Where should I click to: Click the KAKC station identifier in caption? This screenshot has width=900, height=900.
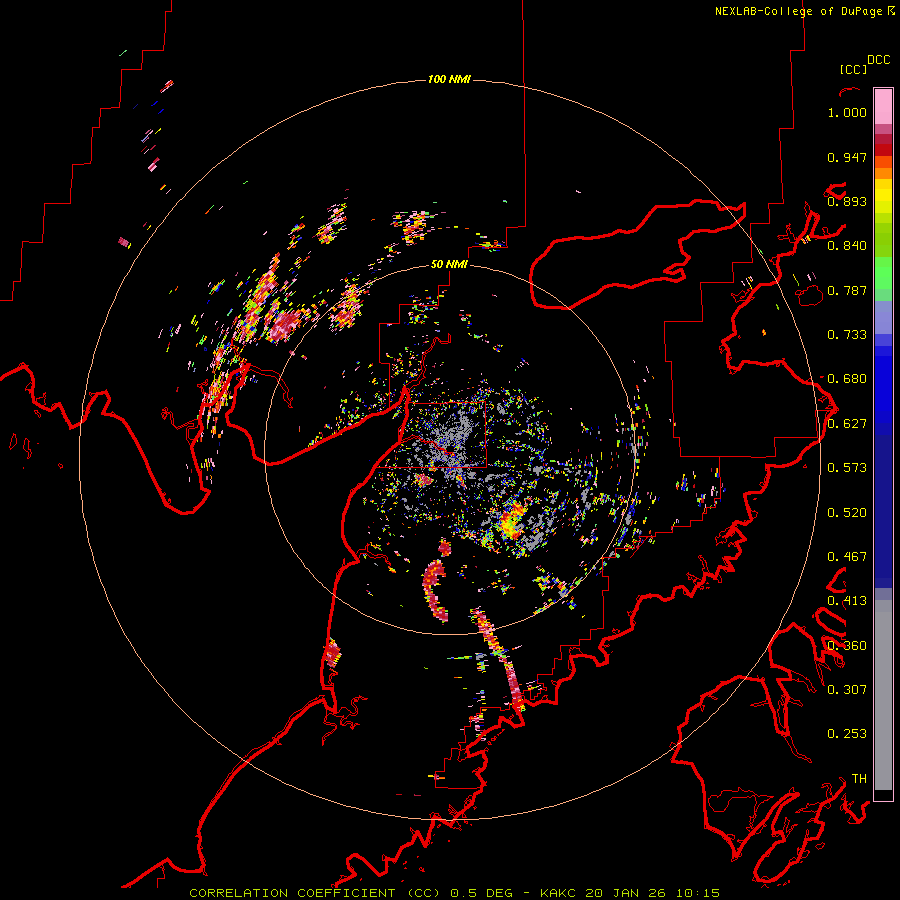point(558,893)
